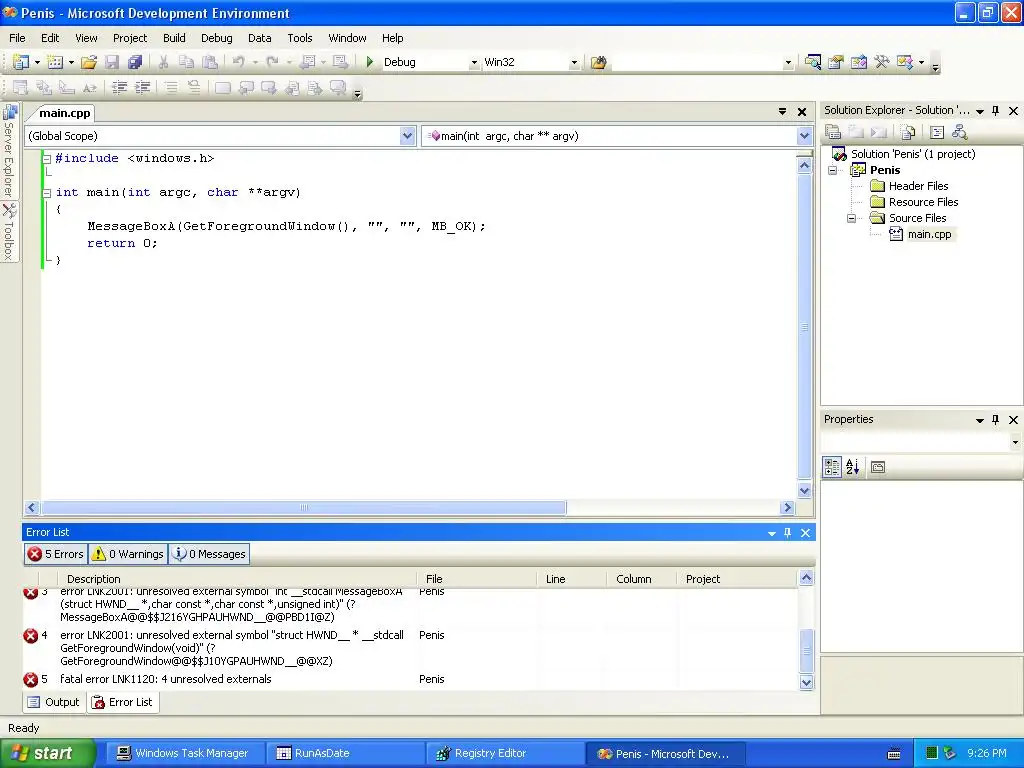Open the (Global Scope) dropdown
This screenshot has width=1024, height=768.
pos(407,136)
